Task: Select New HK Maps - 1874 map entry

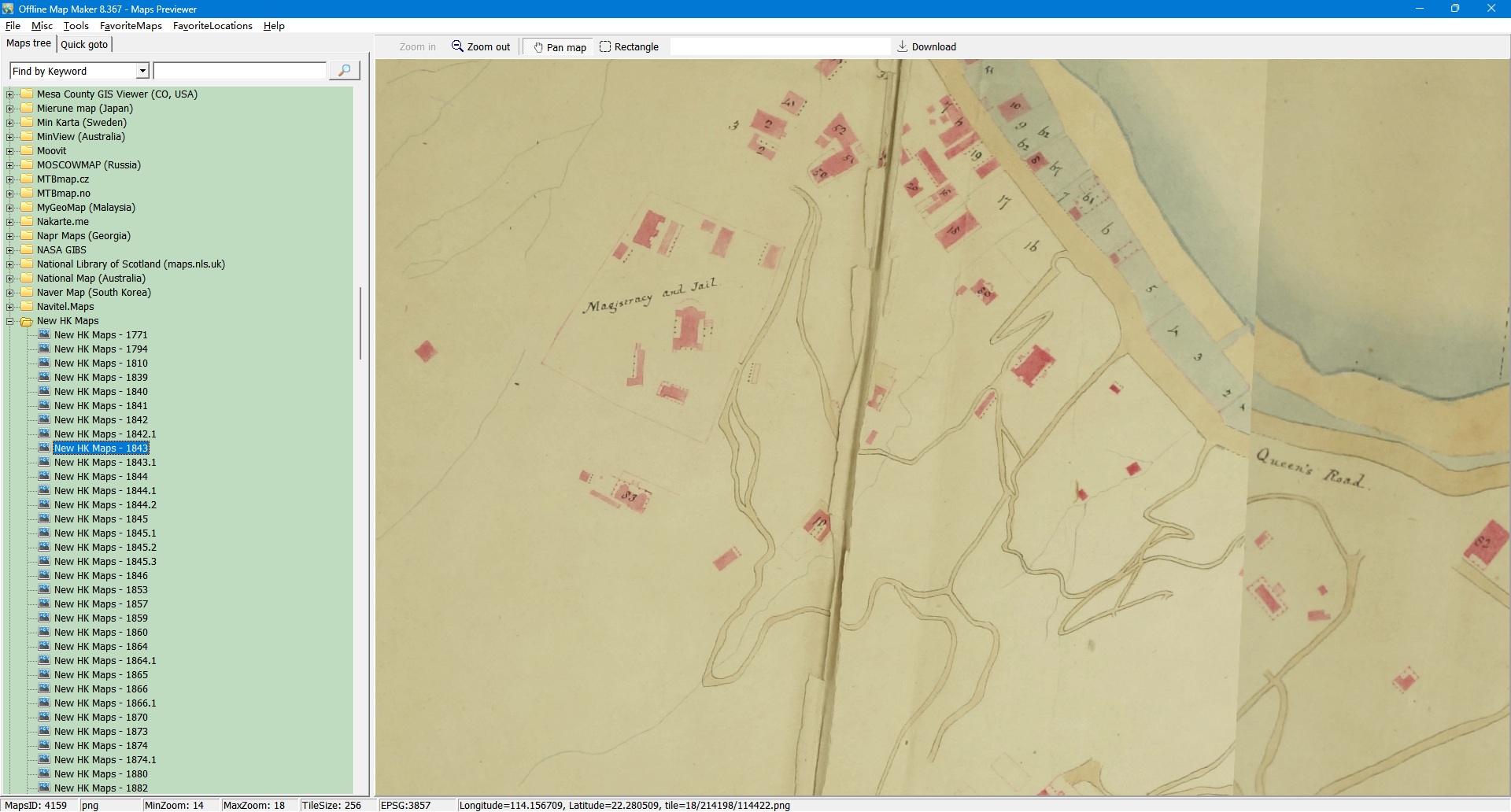Action: pyautogui.click(x=101, y=746)
